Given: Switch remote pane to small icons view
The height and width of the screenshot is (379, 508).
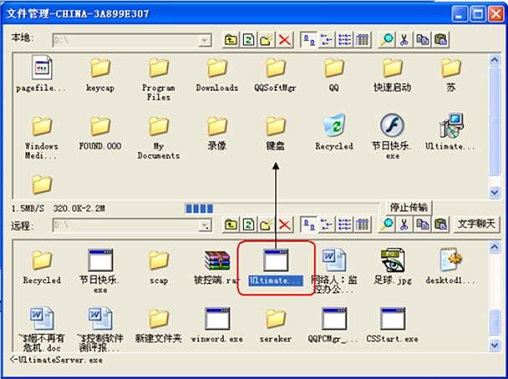Looking at the screenshot, I should 326,225.
